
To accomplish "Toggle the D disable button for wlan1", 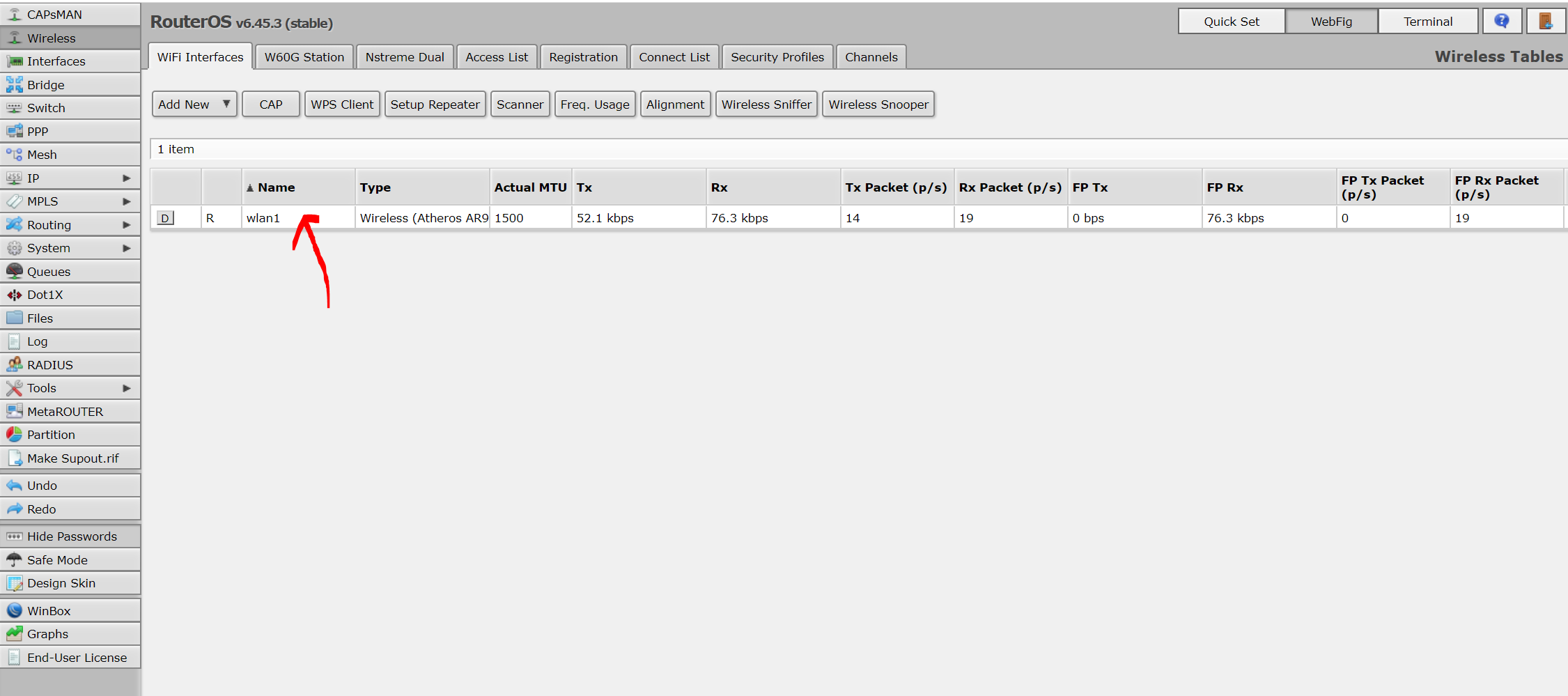I will (x=165, y=218).
